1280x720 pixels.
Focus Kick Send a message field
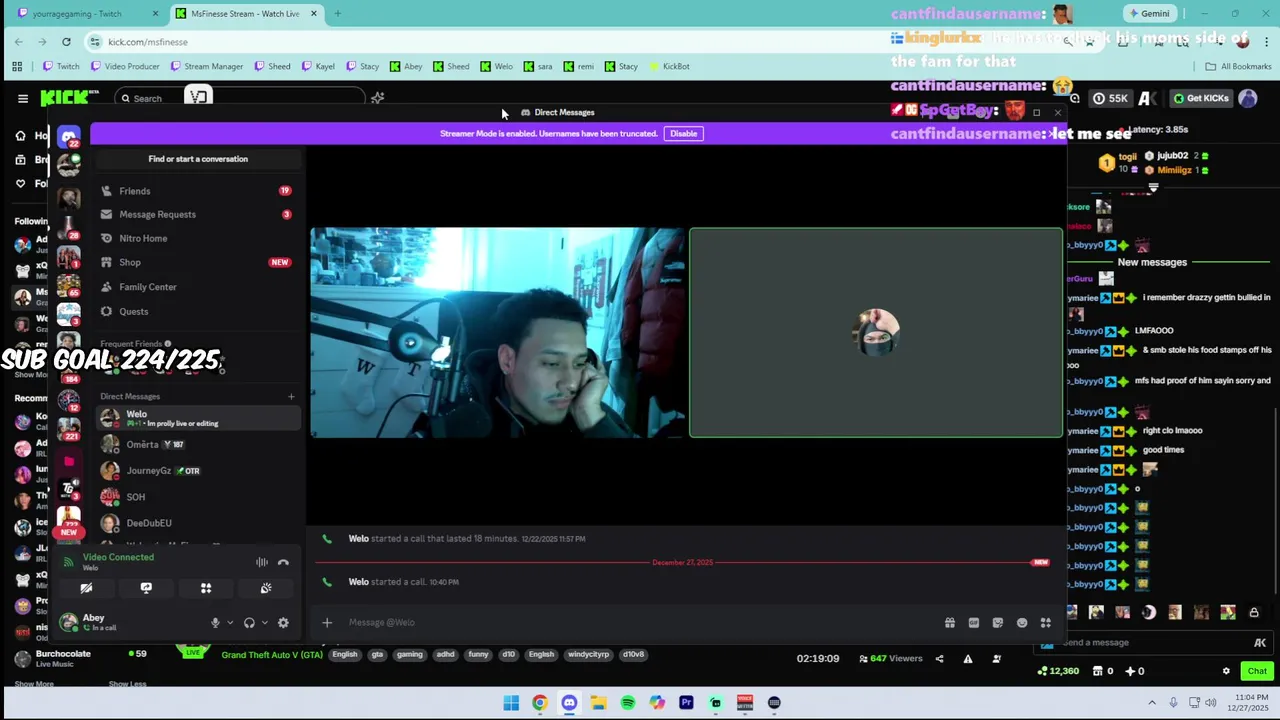coord(1155,643)
